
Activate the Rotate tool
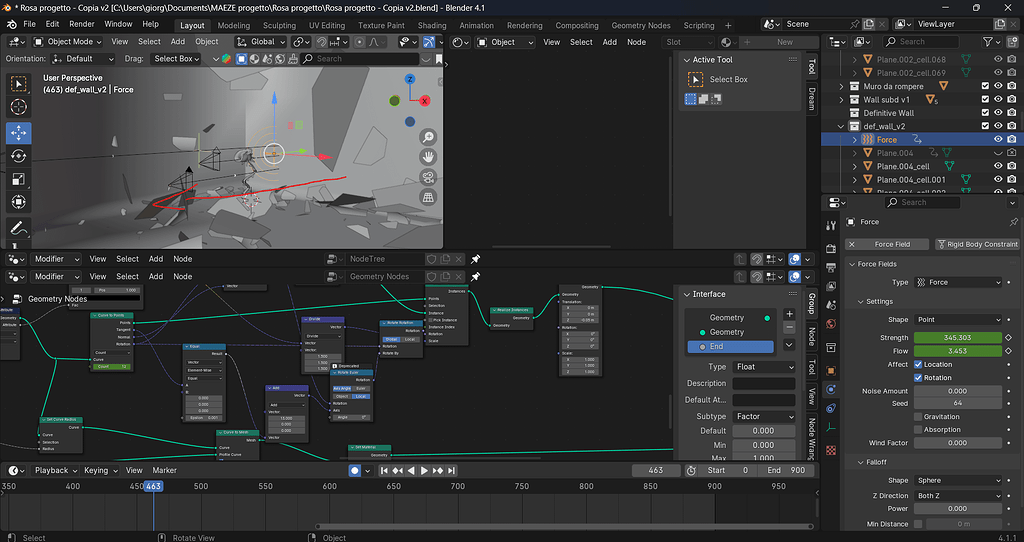(18, 156)
